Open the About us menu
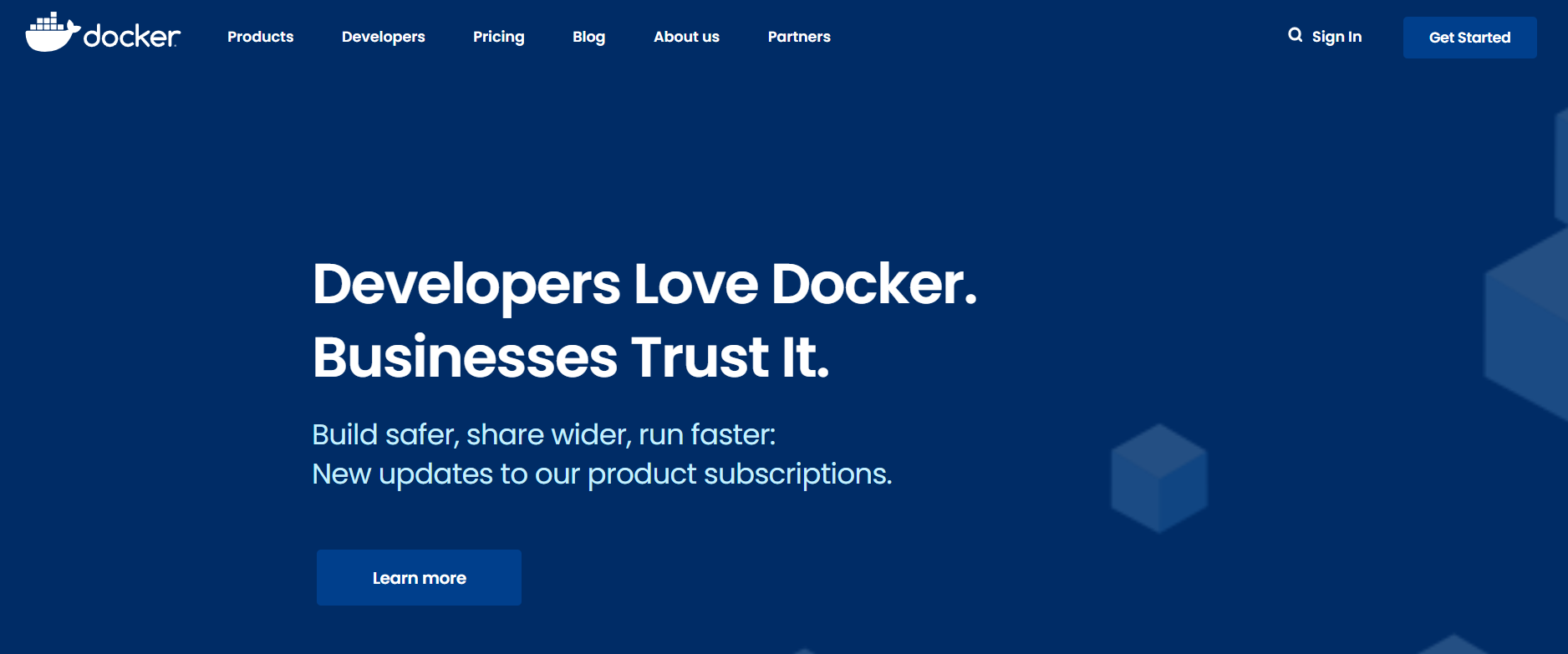Image resolution: width=1568 pixels, height=654 pixels. pos(686,37)
